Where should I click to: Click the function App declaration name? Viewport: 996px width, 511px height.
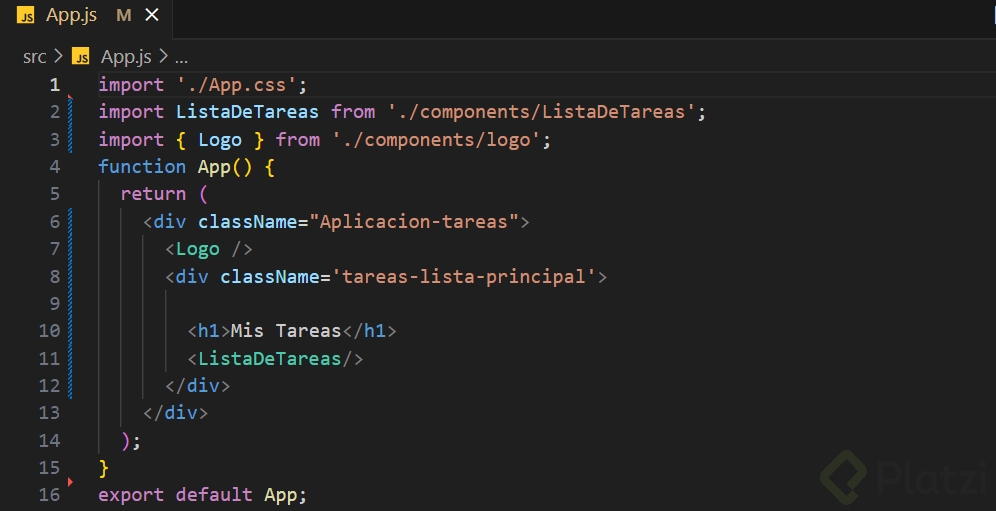pos(214,167)
